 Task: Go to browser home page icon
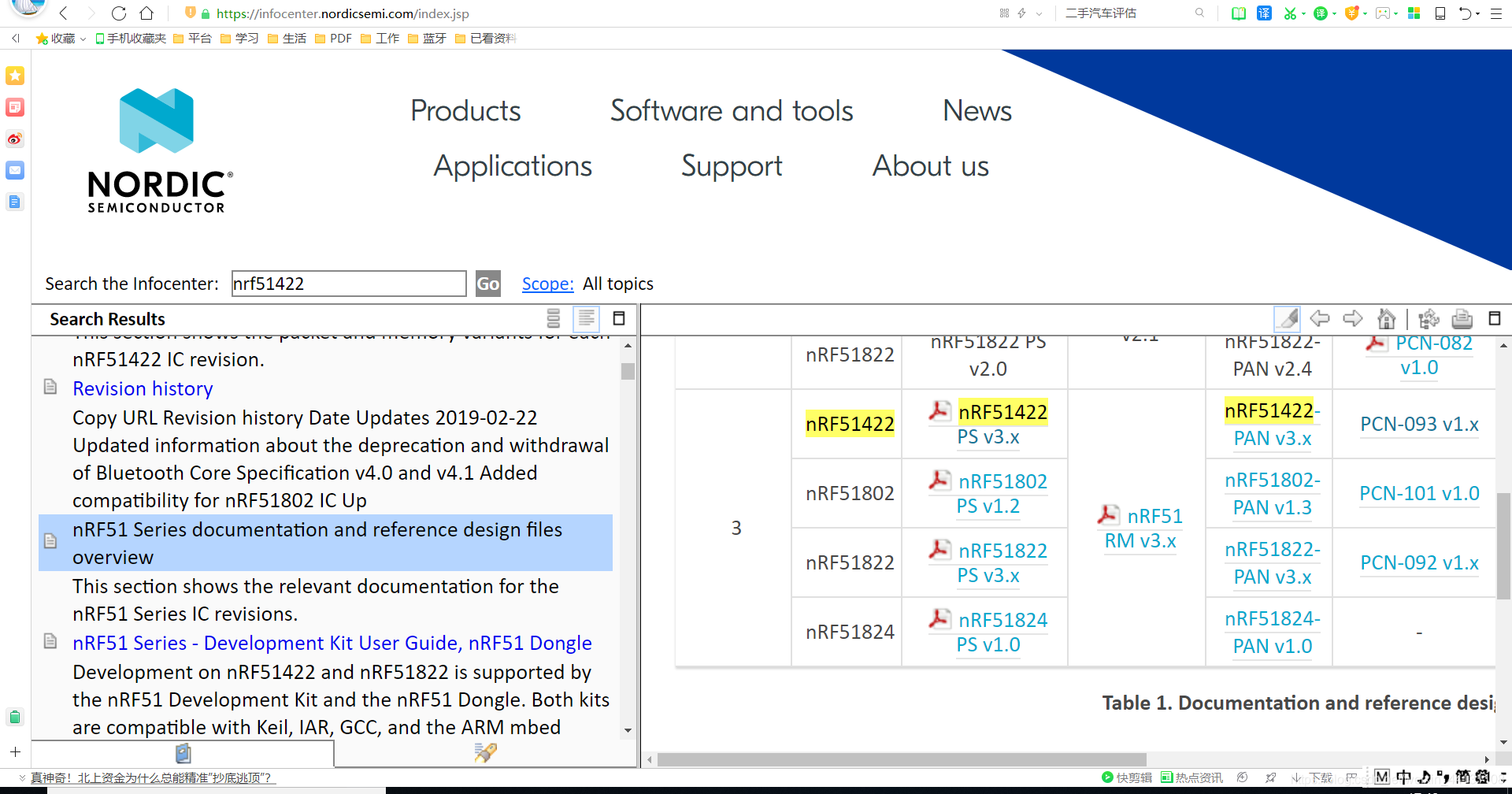pyautogui.click(x=146, y=13)
